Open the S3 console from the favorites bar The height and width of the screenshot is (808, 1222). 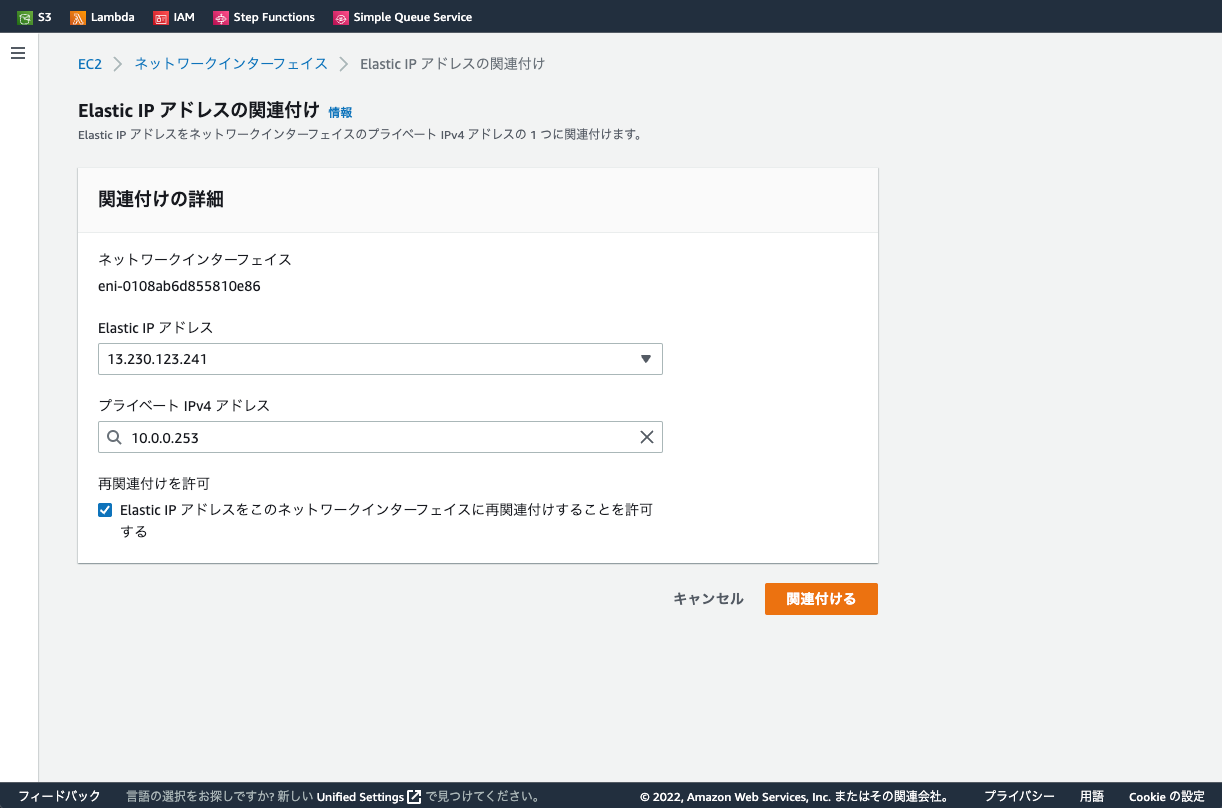tap(34, 16)
